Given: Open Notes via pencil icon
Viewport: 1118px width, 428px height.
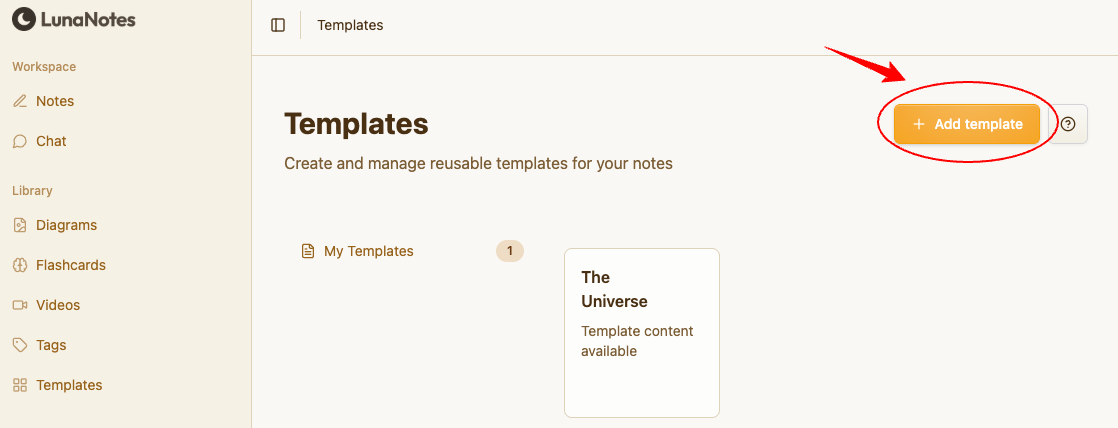Looking at the screenshot, I should (20, 101).
